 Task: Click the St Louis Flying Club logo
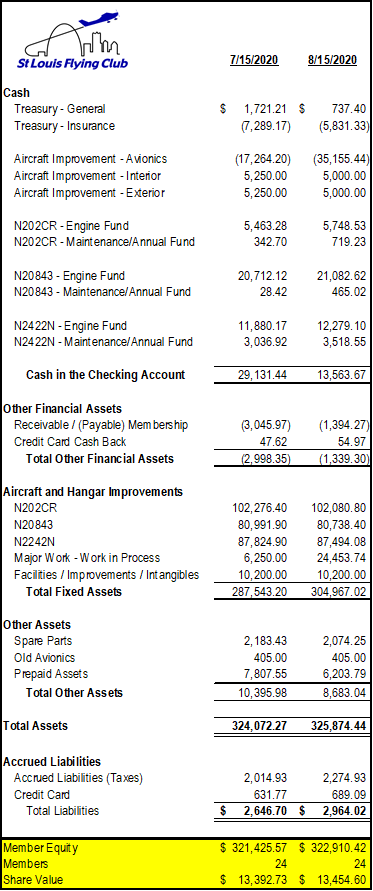72,43
